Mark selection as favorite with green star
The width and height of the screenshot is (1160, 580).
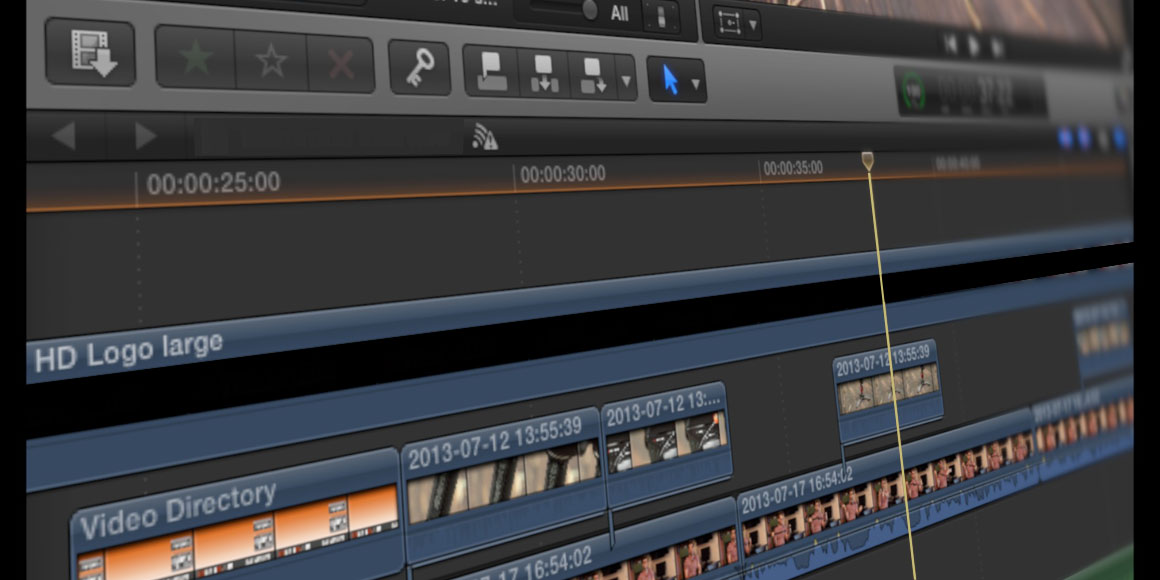click(196, 63)
